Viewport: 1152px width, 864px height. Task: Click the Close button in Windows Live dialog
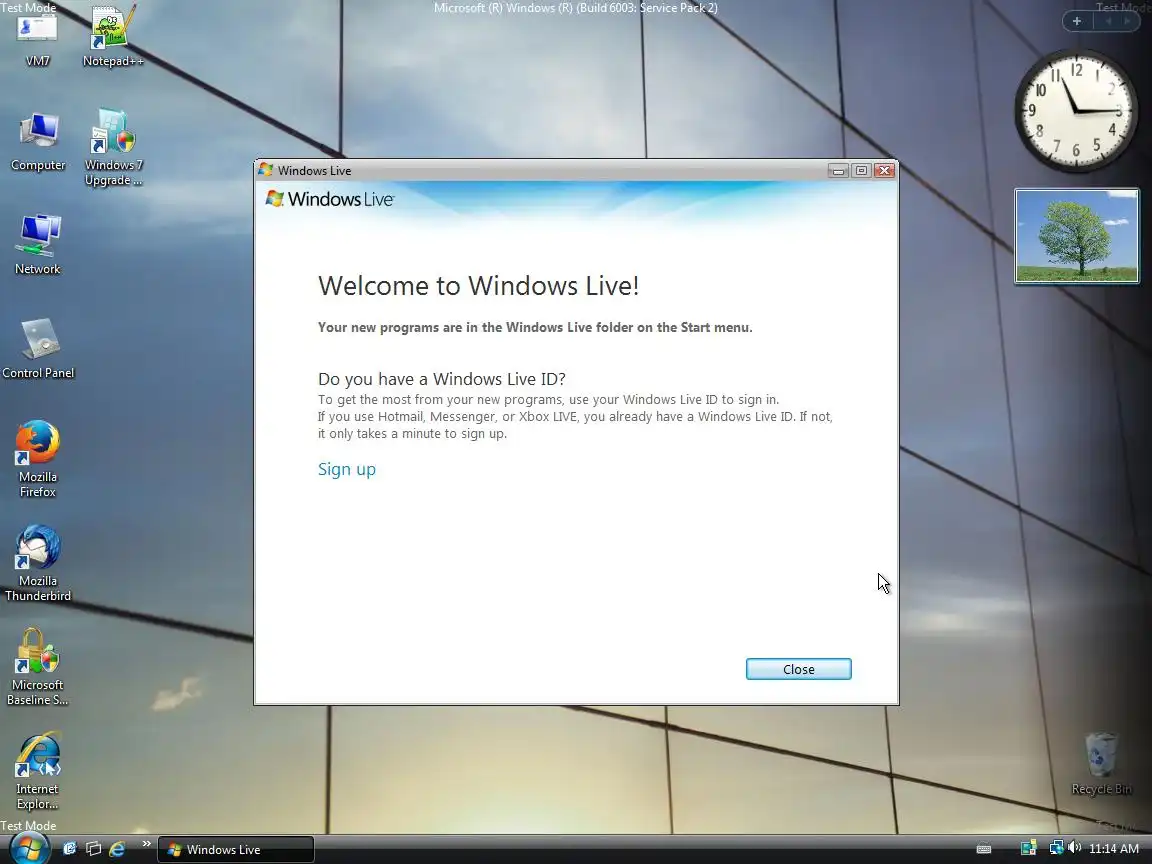coord(799,669)
